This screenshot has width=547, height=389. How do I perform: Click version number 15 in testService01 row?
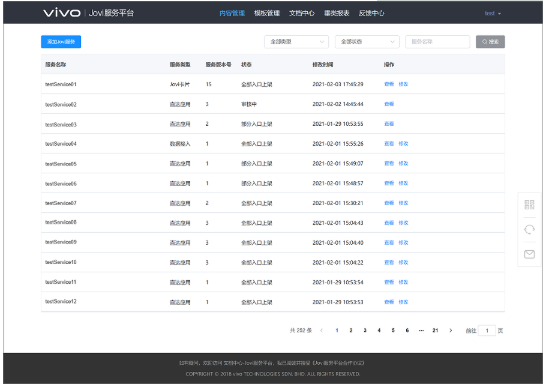(x=209, y=84)
